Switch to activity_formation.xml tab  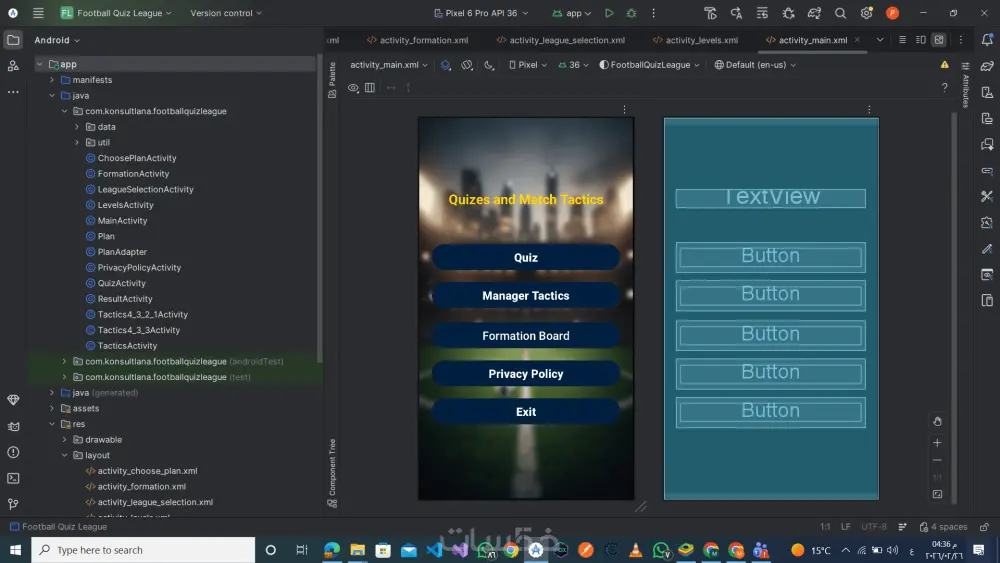(418, 40)
